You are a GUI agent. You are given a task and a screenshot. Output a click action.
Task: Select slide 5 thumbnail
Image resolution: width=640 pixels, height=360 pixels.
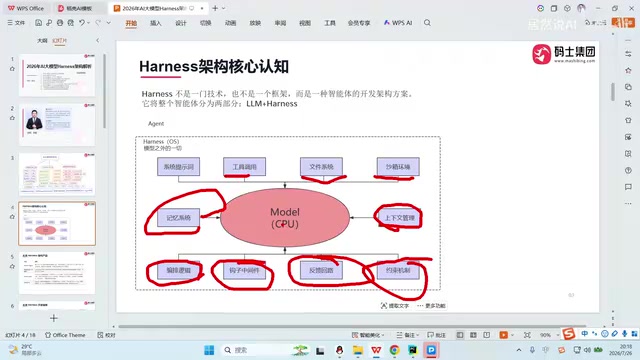[57, 273]
